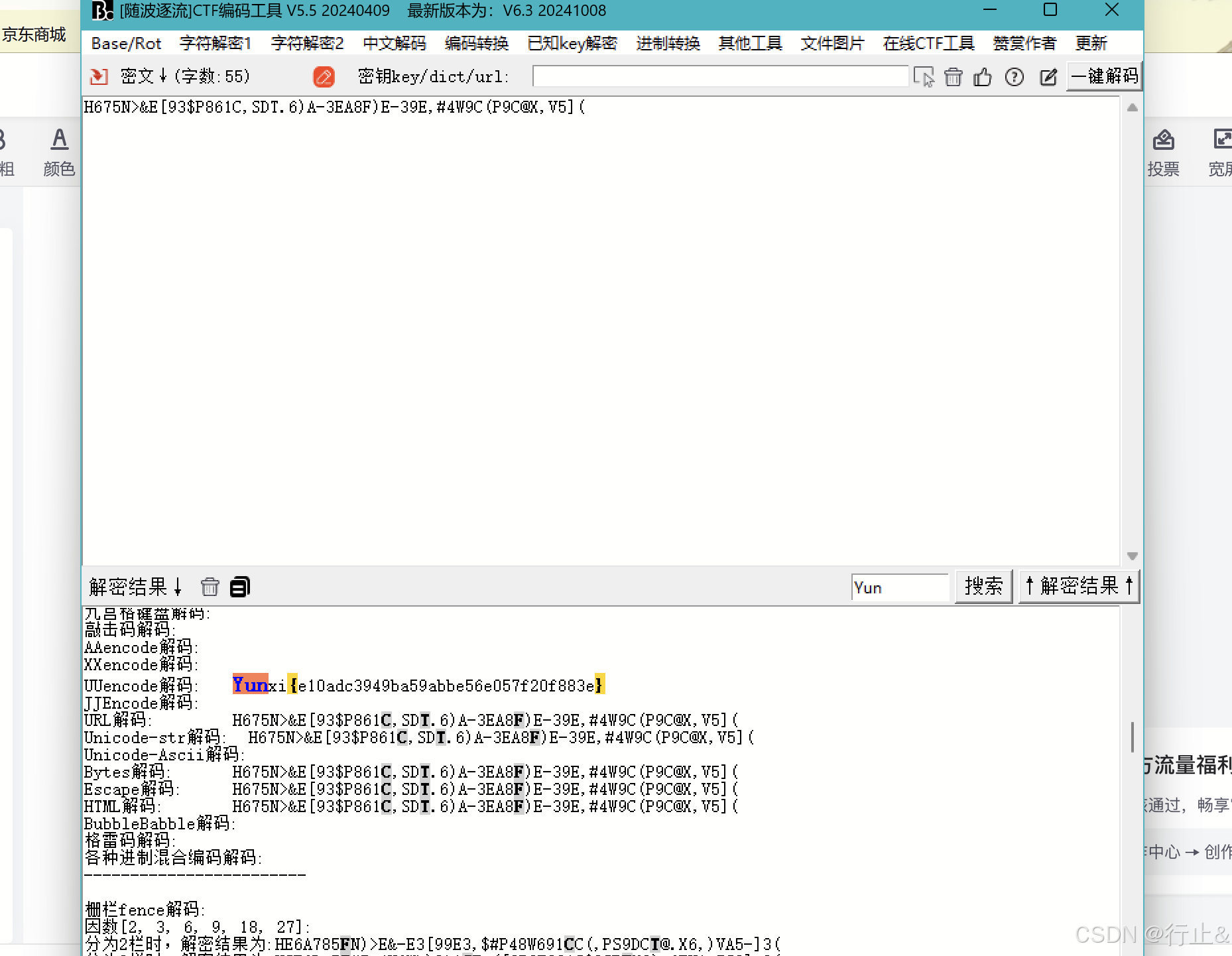
Task: Click the 栅栏fence解码 heading
Action: point(145,910)
